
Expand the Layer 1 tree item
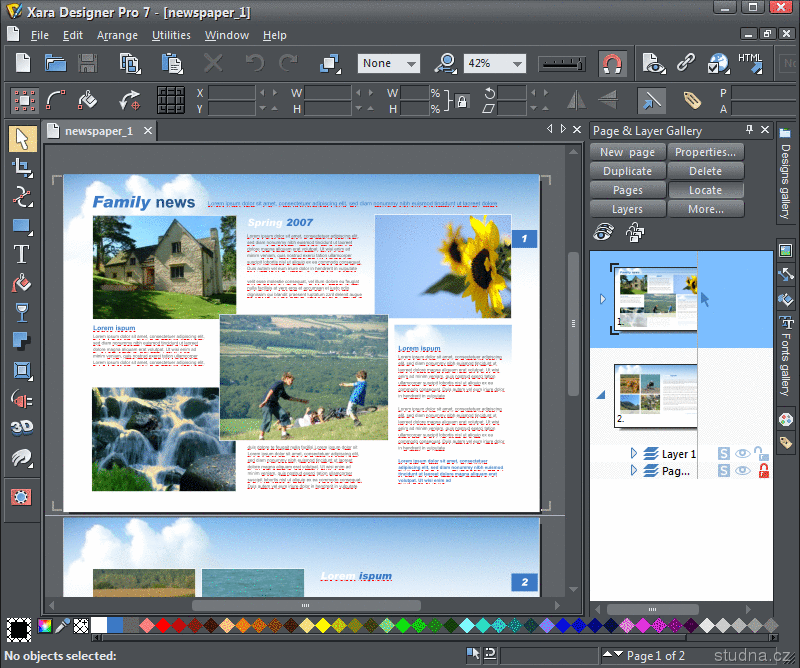point(633,454)
